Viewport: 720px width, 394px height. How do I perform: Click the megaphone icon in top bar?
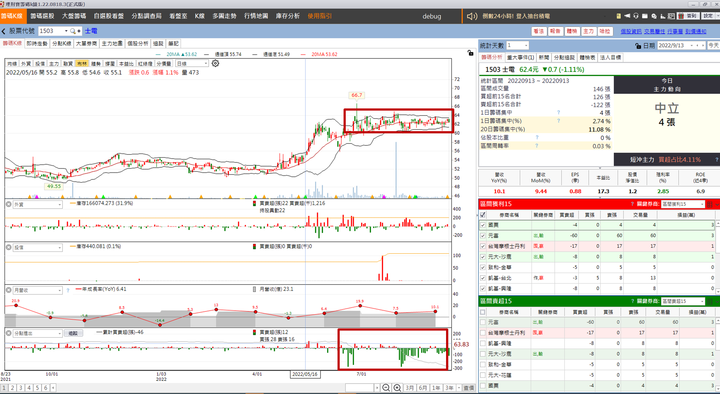[x=627, y=16]
